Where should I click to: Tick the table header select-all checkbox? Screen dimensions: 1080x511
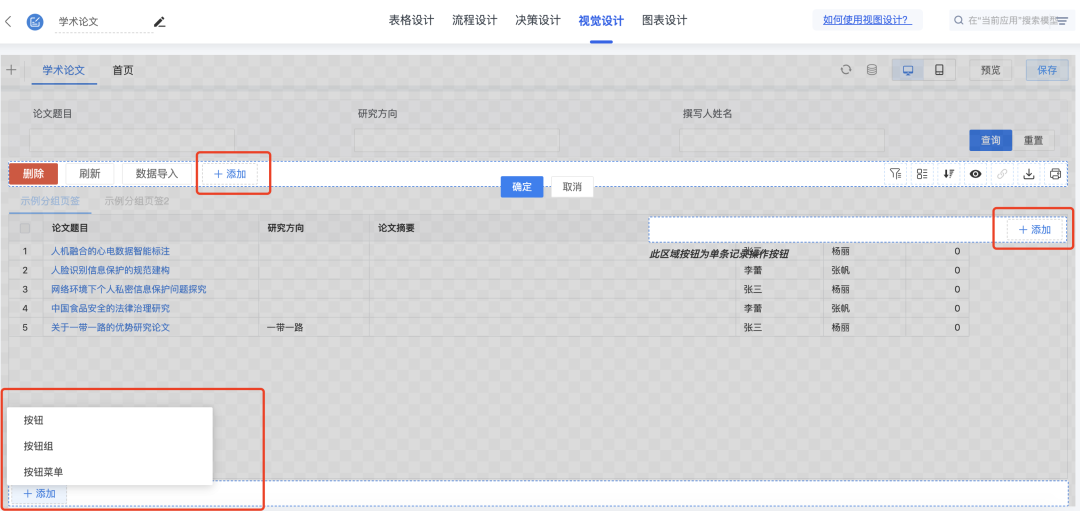tap(25, 228)
